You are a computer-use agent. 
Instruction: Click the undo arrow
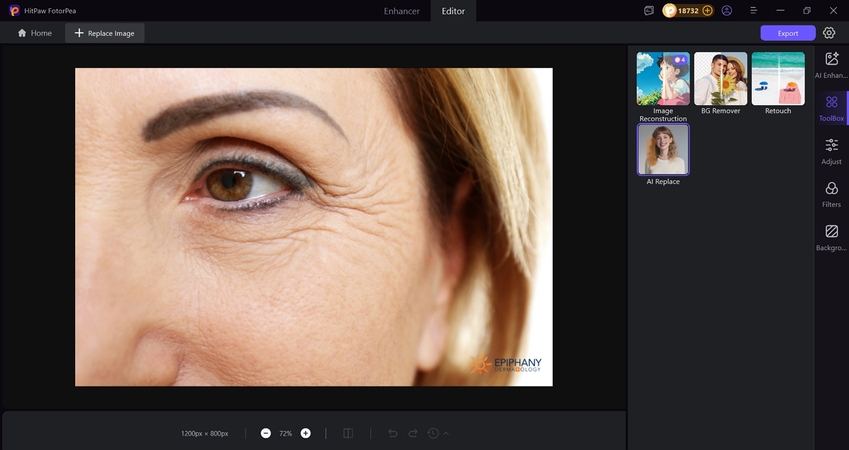[392, 433]
